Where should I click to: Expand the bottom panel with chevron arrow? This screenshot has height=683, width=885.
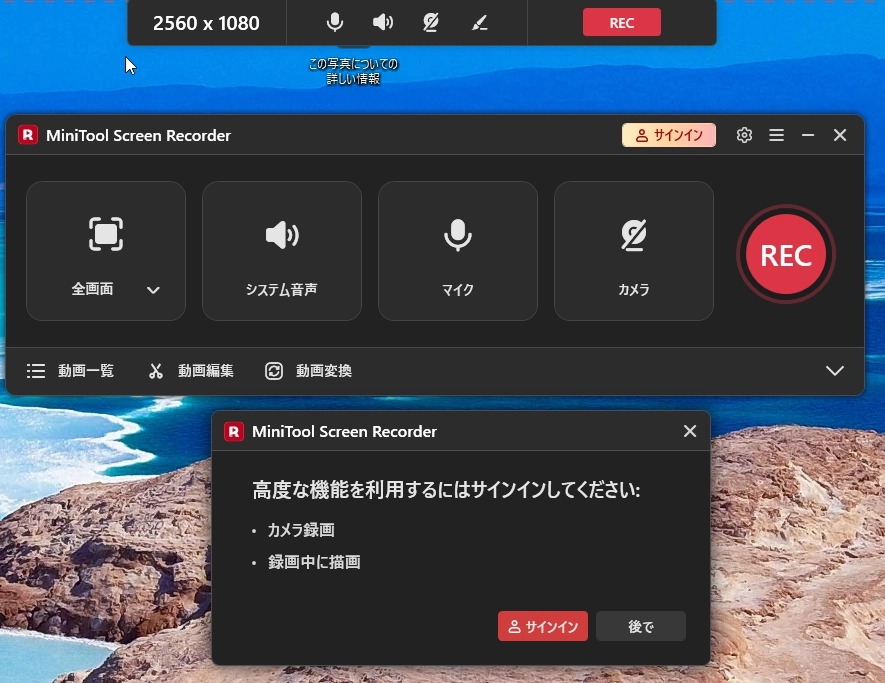pos(835,371)
